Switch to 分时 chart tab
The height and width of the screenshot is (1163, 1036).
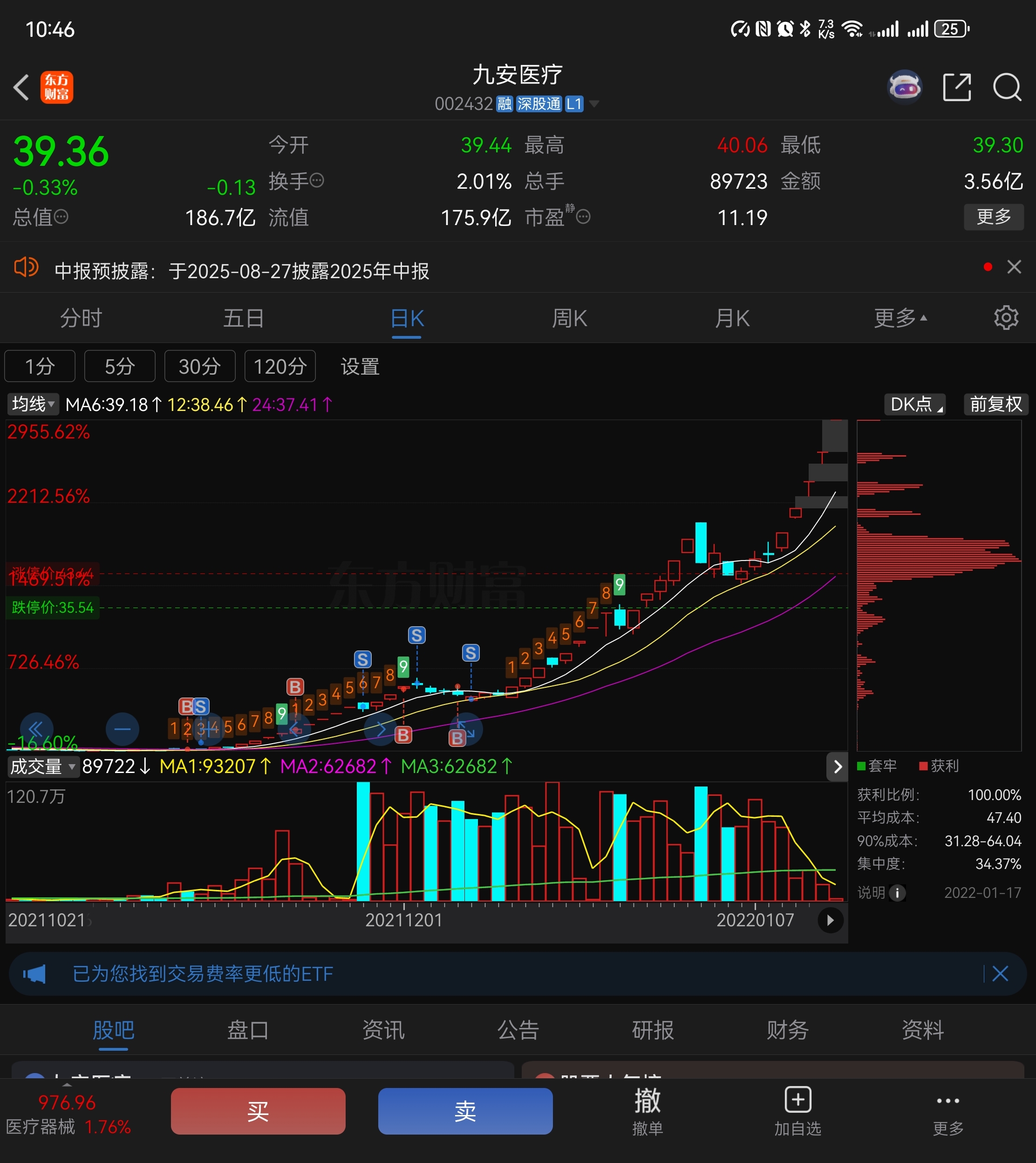81,318
